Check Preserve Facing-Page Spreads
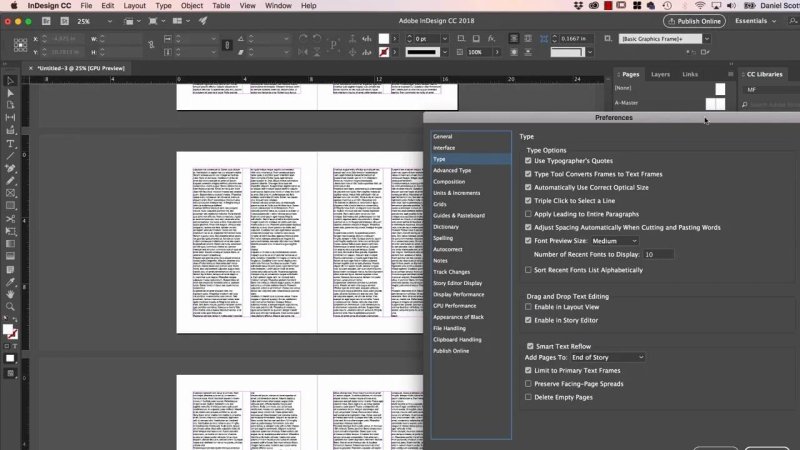This screenshot has width=800, height=450. tap(528, 384)
